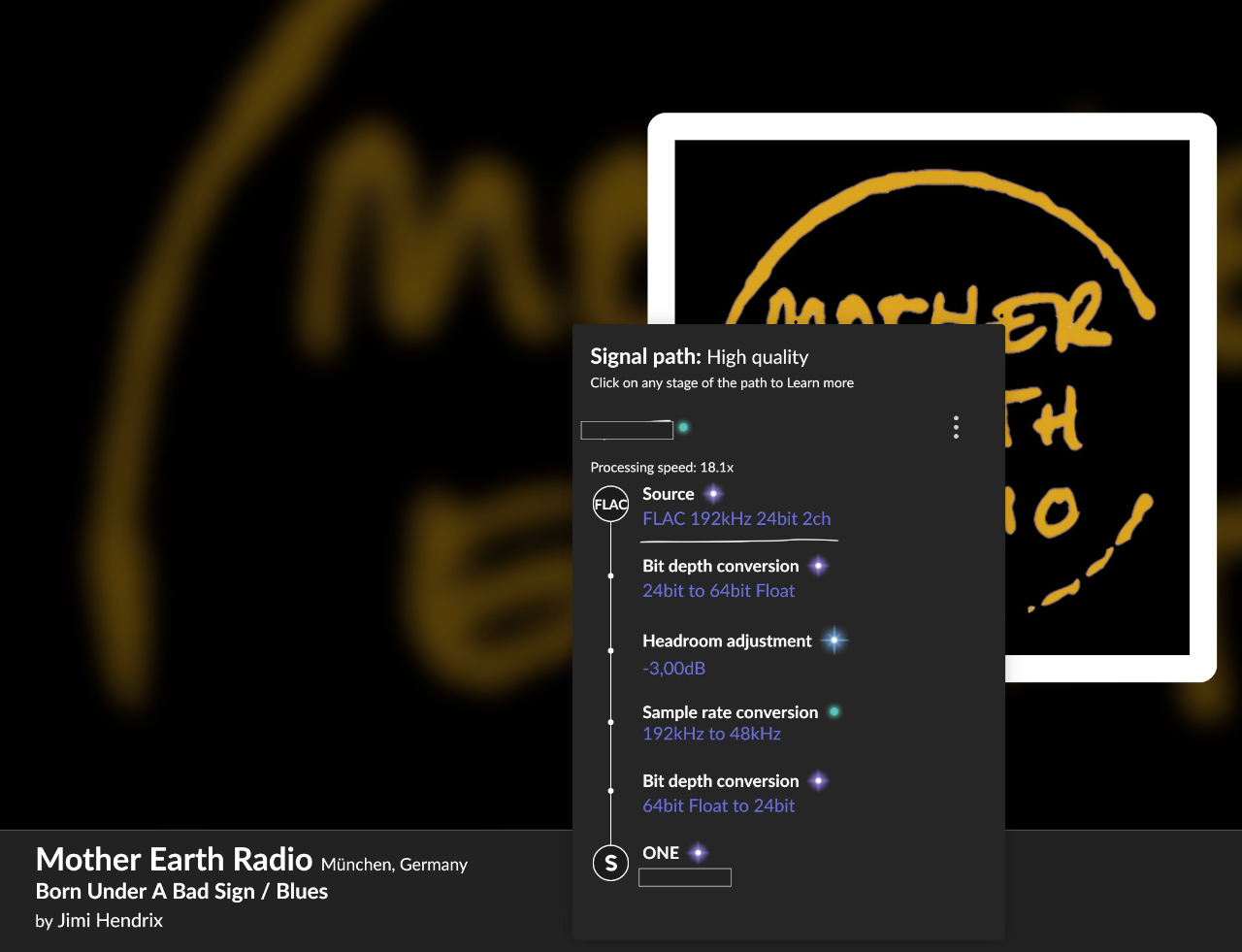The image size is (1242, 952).
Task: Click the green dot beside Sample rate conversion
Action: tap(833, 712)
